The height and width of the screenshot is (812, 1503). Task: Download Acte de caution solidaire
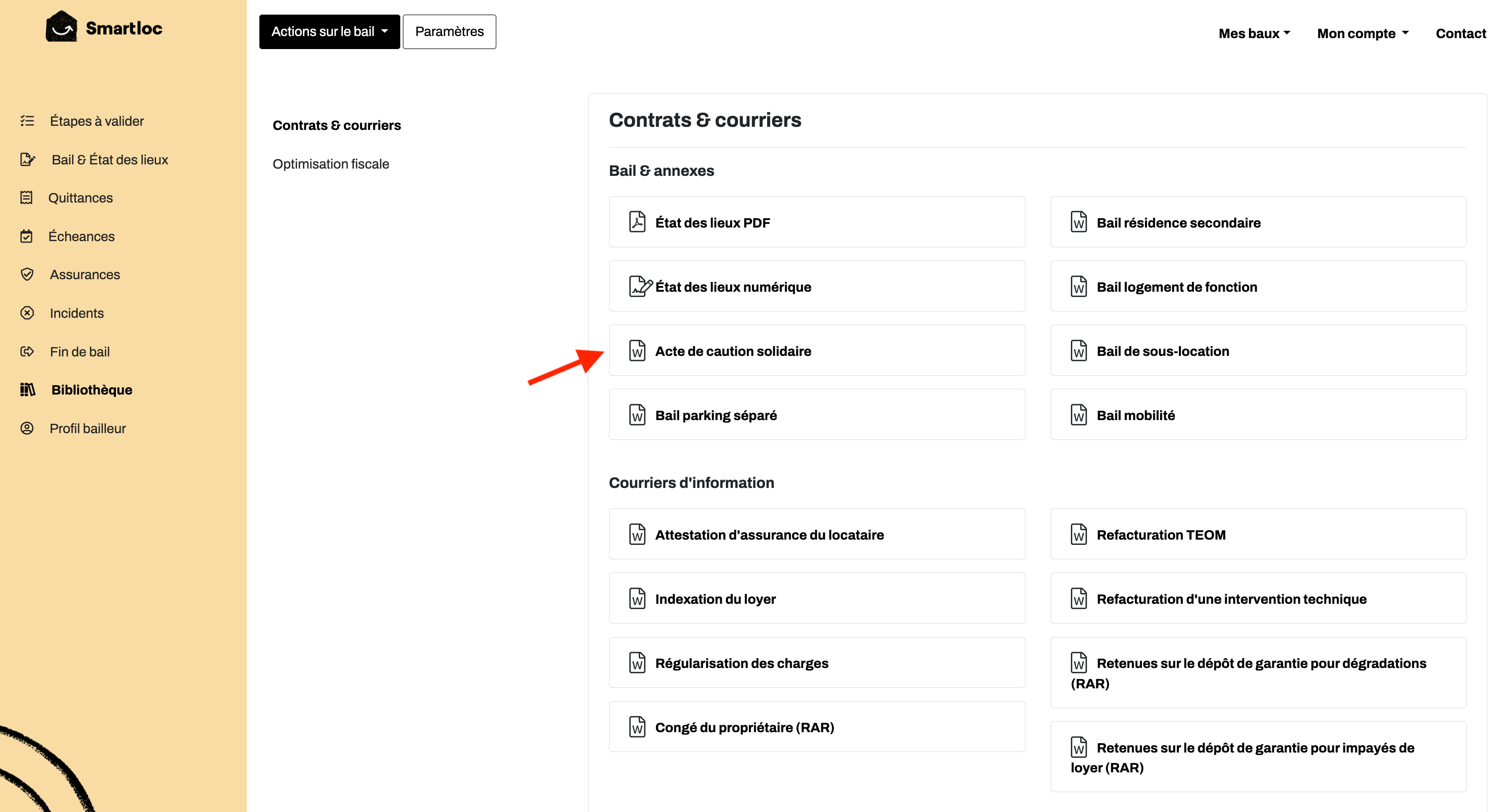click(x=817, y=350)
